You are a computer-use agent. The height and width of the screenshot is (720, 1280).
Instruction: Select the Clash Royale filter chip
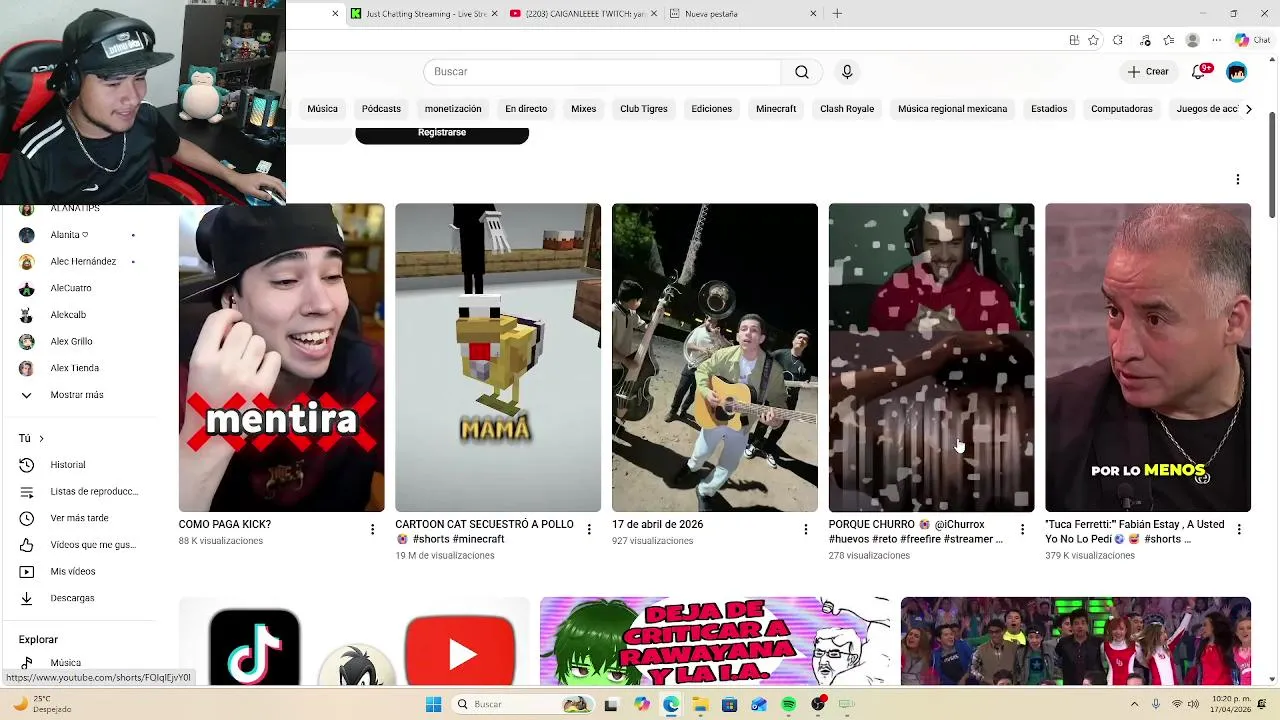coord(847,109)
